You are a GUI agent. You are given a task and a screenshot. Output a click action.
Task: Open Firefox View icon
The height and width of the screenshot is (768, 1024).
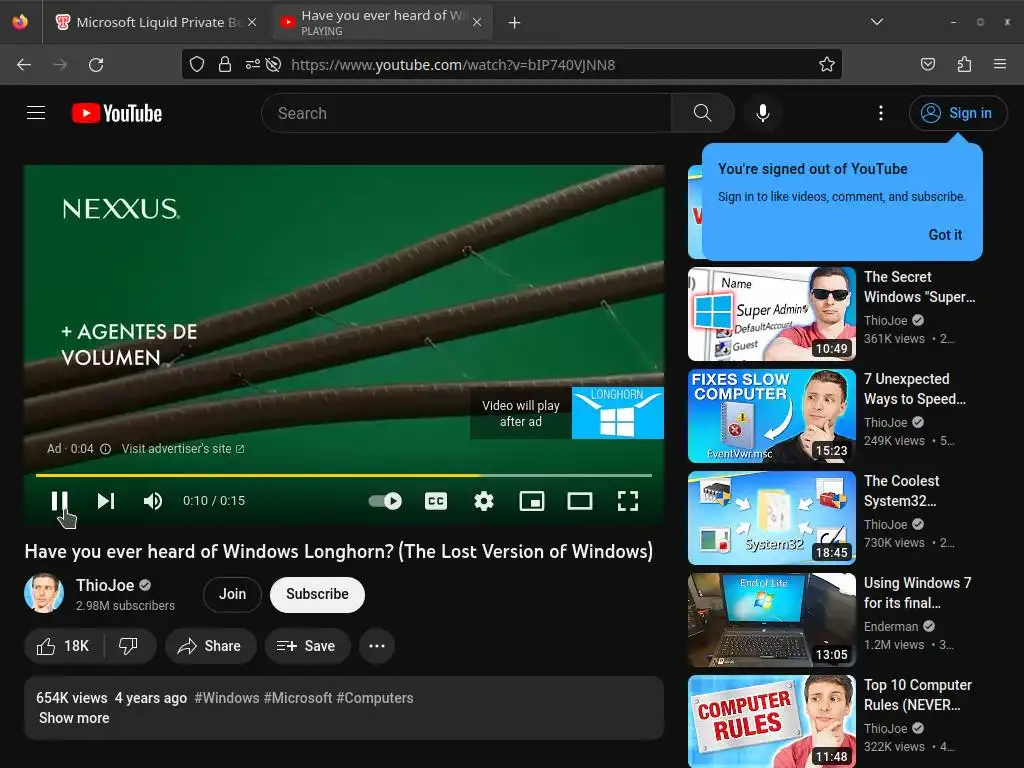pos(20,22)
